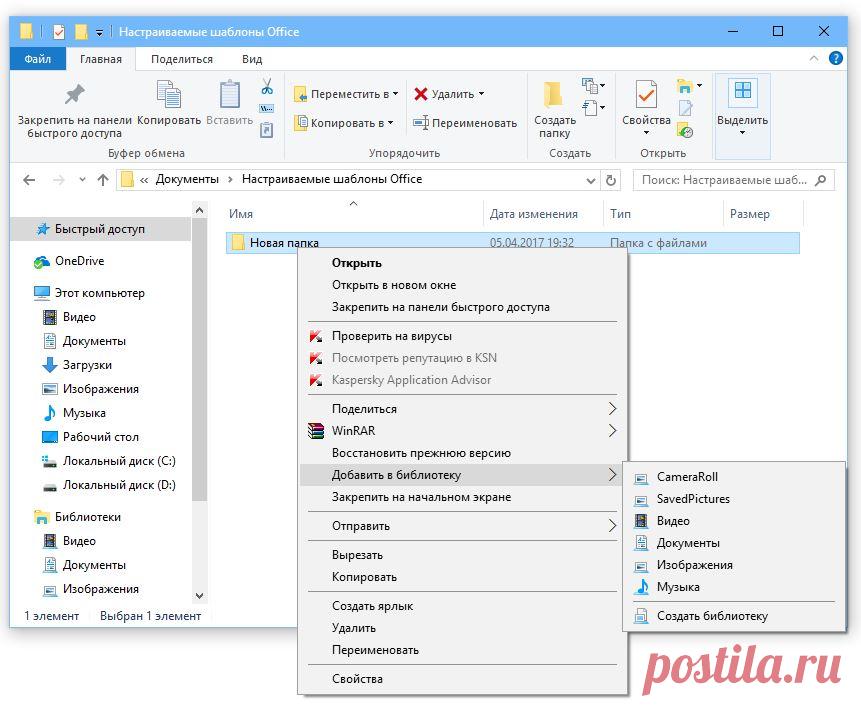861x706 pixels.
Task: Add folder to SavedPictures library
Action: 734,499
